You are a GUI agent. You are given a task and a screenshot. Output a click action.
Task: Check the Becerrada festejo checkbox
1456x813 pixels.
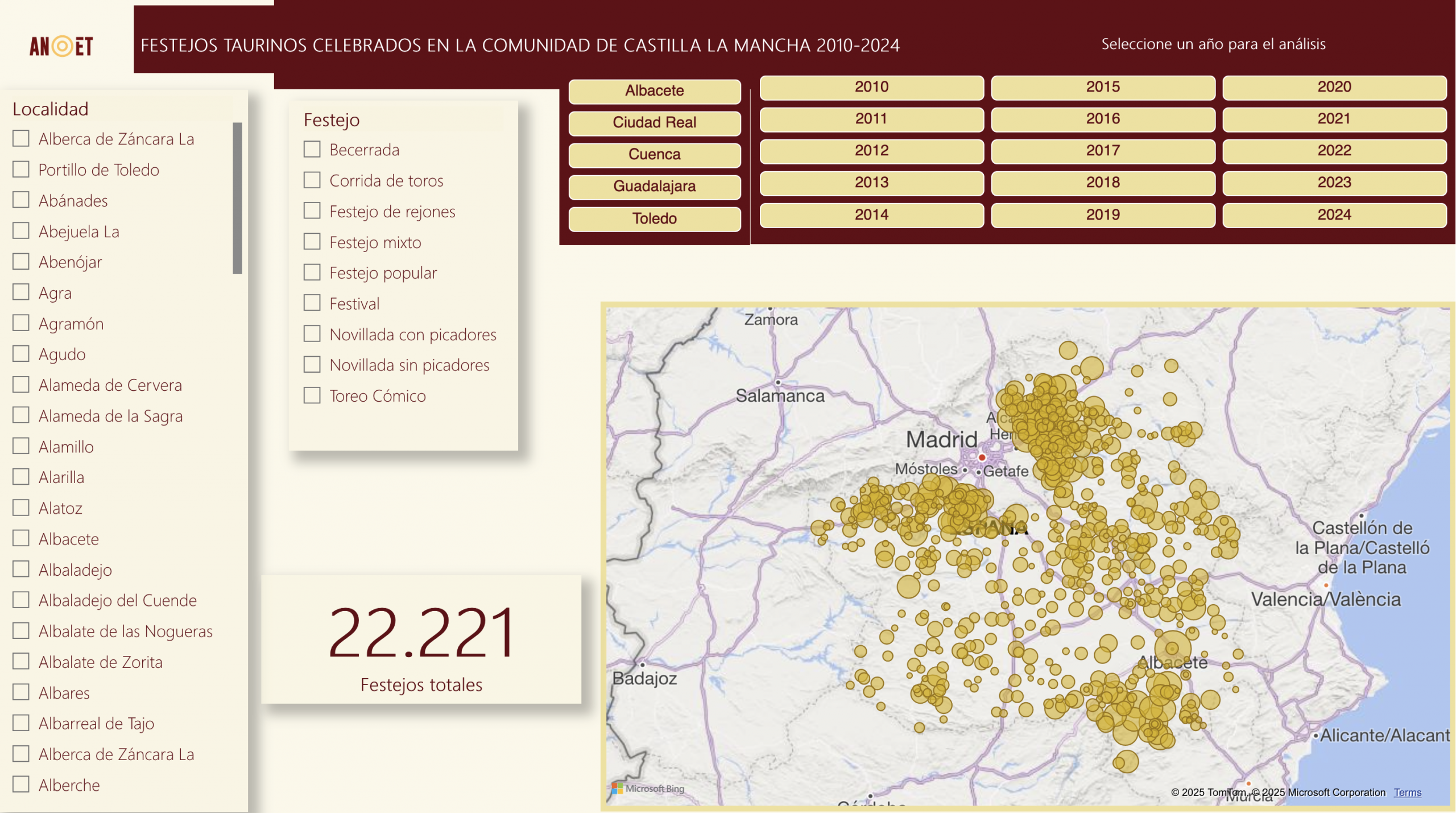[x=312, y=150]
